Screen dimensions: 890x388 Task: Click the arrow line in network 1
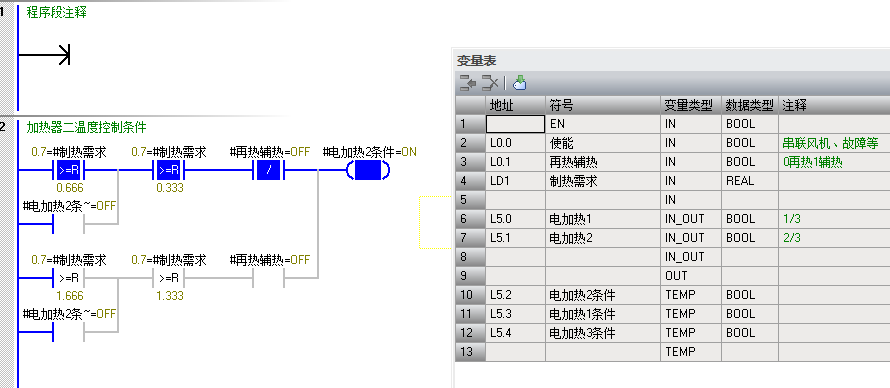(x=44, y=55)
